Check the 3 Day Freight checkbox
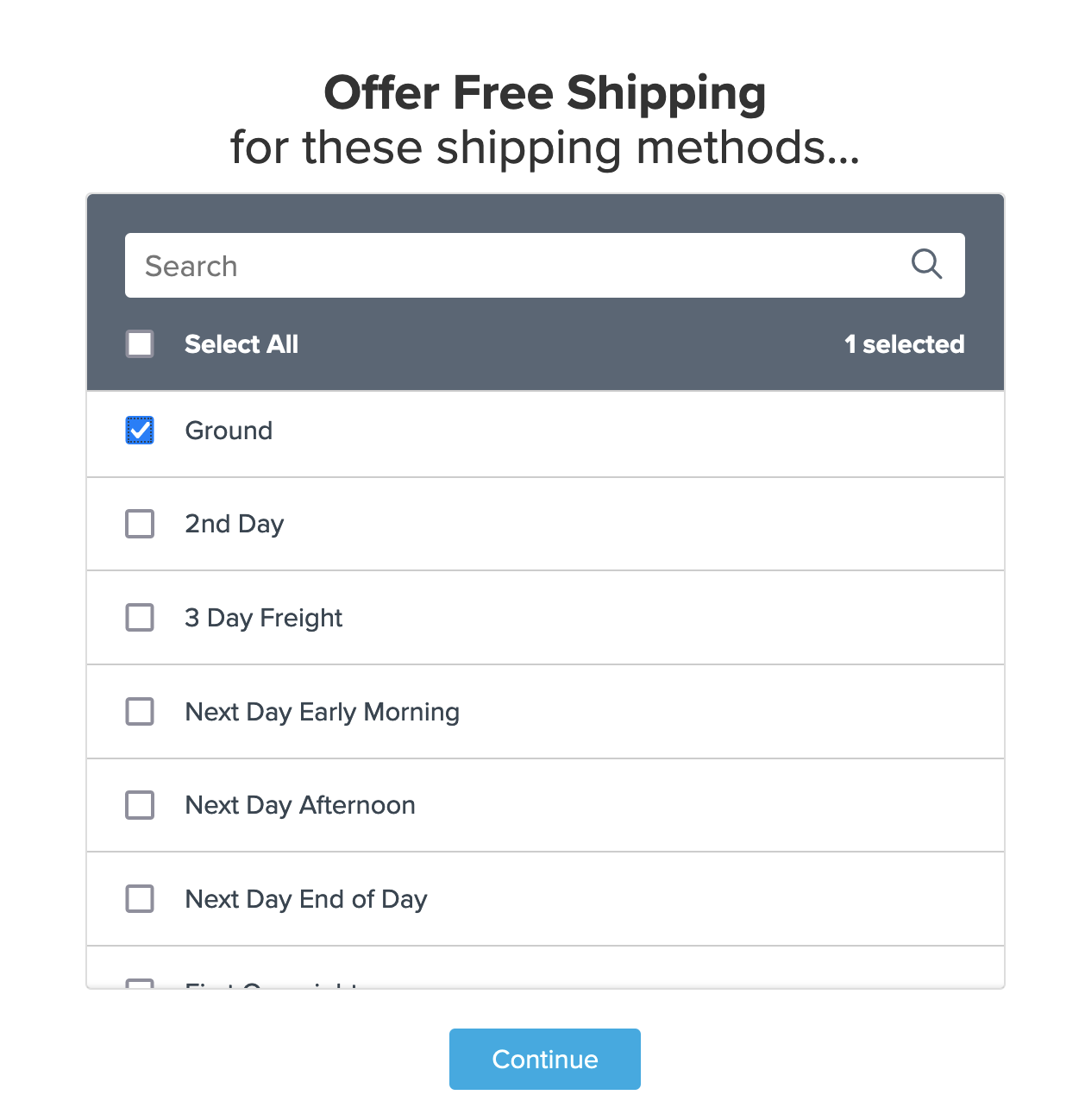 [140, 618]
